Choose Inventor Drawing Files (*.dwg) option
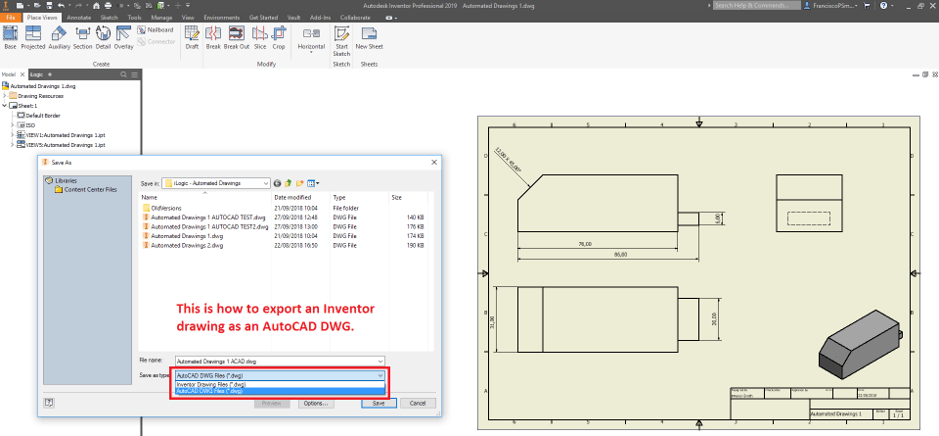 [279, 384]
